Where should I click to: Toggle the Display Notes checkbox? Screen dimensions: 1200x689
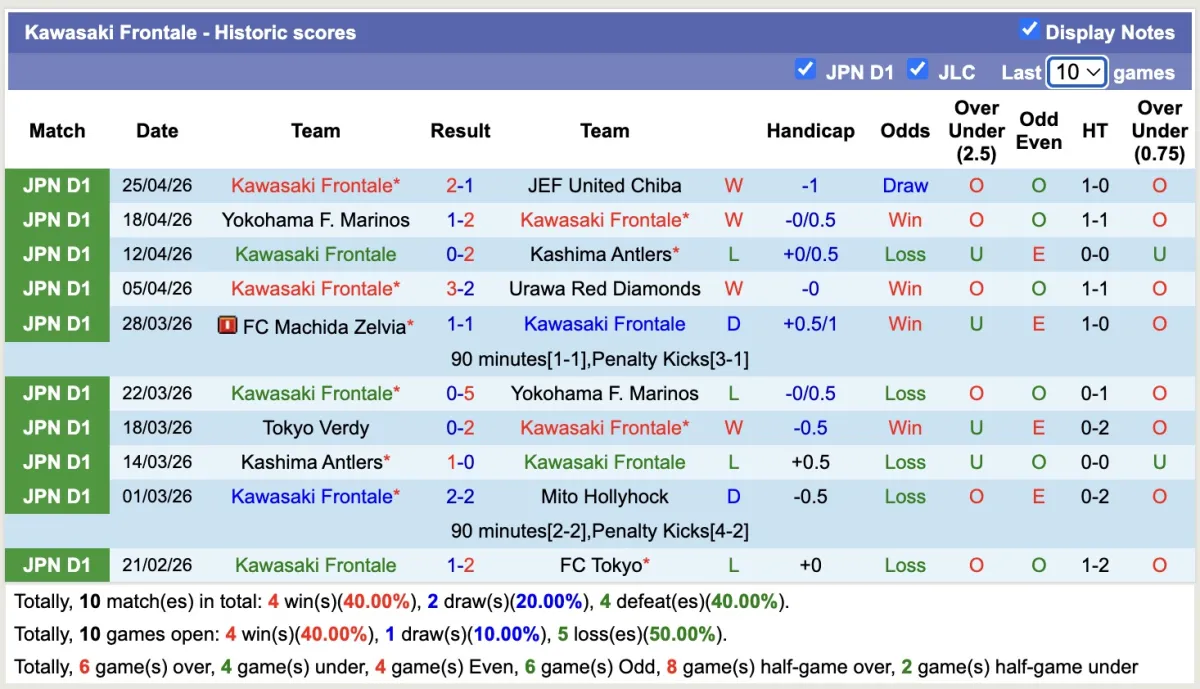click(x=1029, y=30)
